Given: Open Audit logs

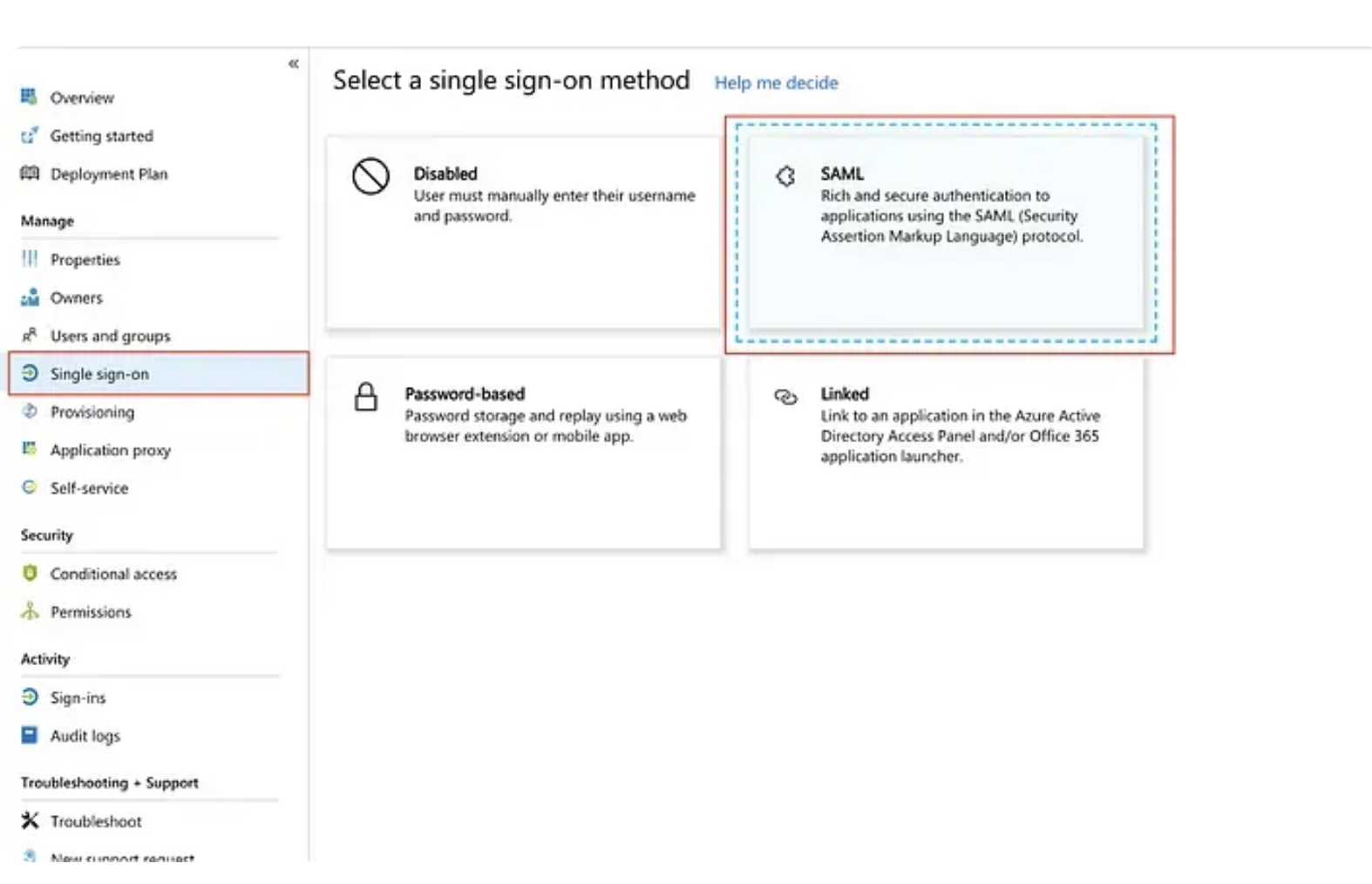Looking at the screenshot, I should pos(85,736).
